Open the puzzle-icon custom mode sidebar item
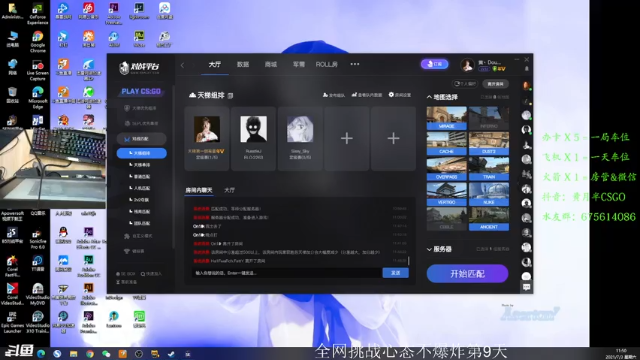Image resolution: width=640 pixels, height=360 pixels. [x=138, y=236]
